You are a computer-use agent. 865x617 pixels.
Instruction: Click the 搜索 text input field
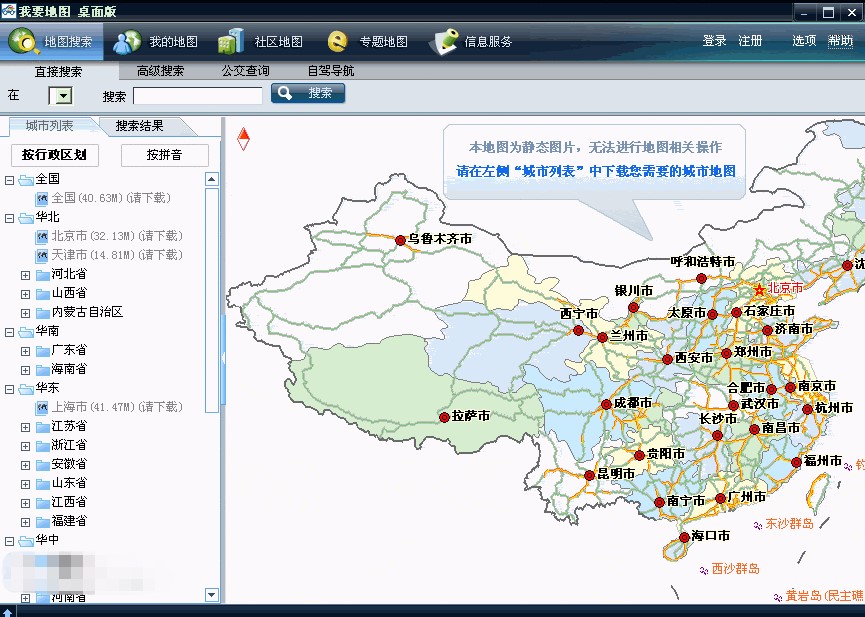coord(197,96)
